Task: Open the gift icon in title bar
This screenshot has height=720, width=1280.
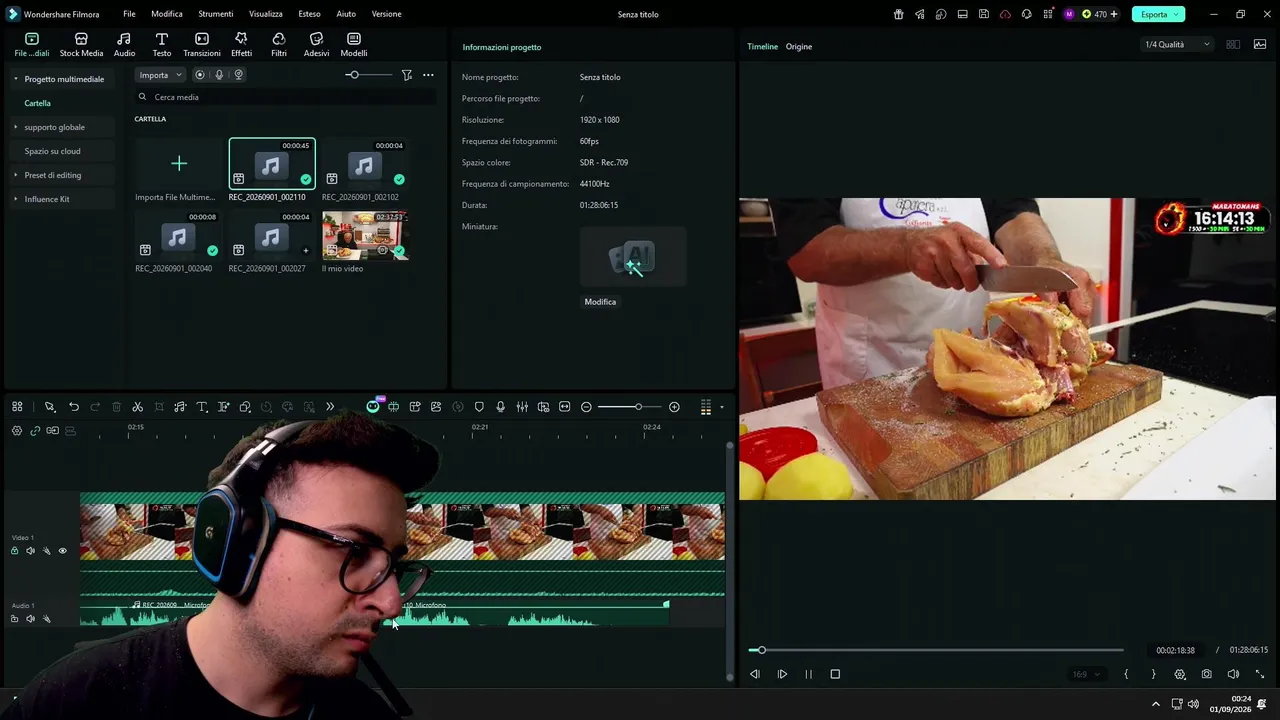Action: click(x=898, y=14)
